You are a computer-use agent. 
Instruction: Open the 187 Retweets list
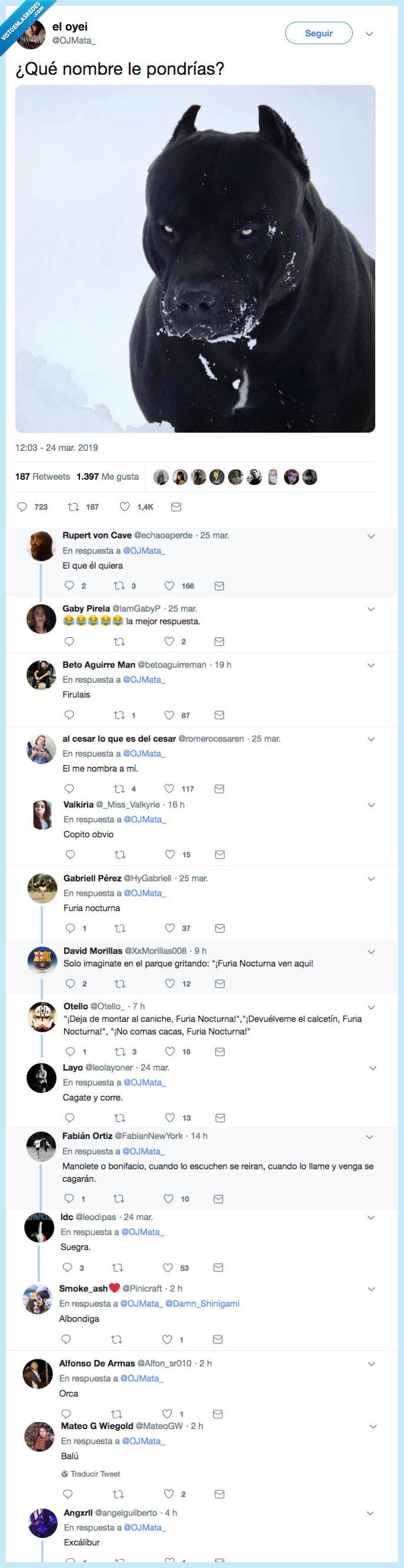tap(42, 477)
